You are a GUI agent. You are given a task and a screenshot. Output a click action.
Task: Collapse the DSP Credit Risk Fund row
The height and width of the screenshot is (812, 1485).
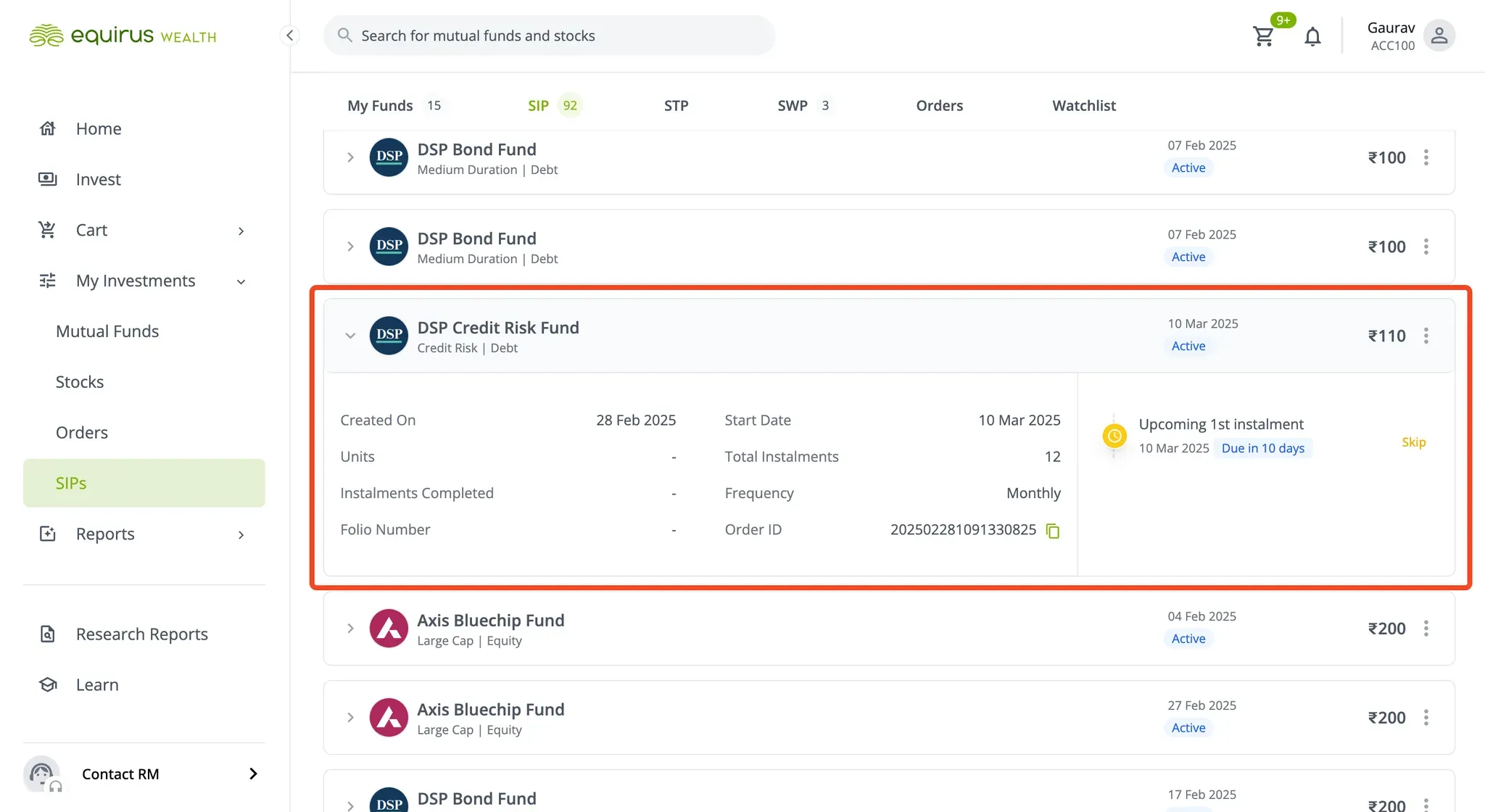350,336
